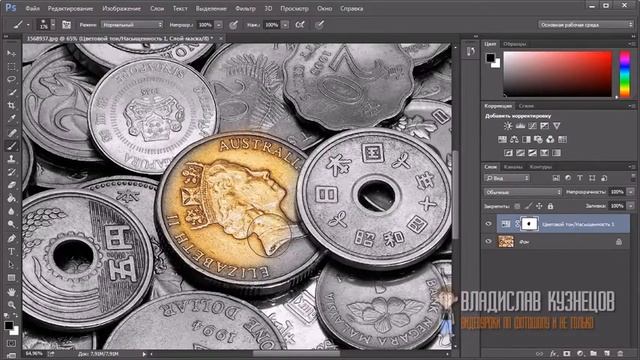Select the Crop tool
The height and width of the screenshot is (360, 640).
tap(11, 105)
